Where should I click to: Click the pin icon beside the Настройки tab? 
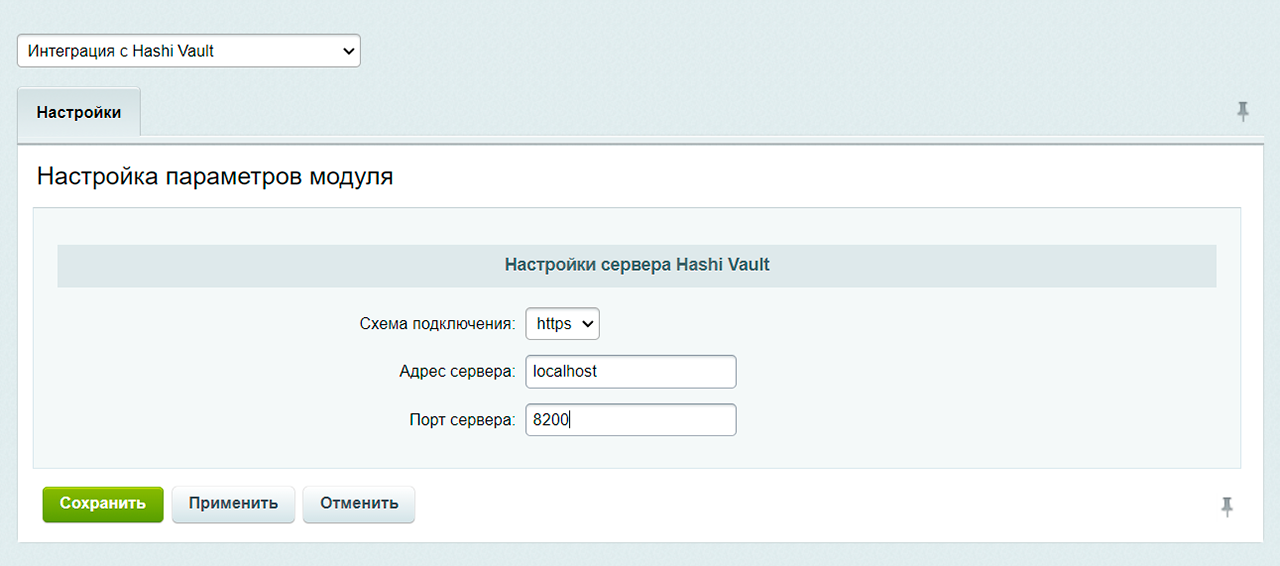(1243, 111)
